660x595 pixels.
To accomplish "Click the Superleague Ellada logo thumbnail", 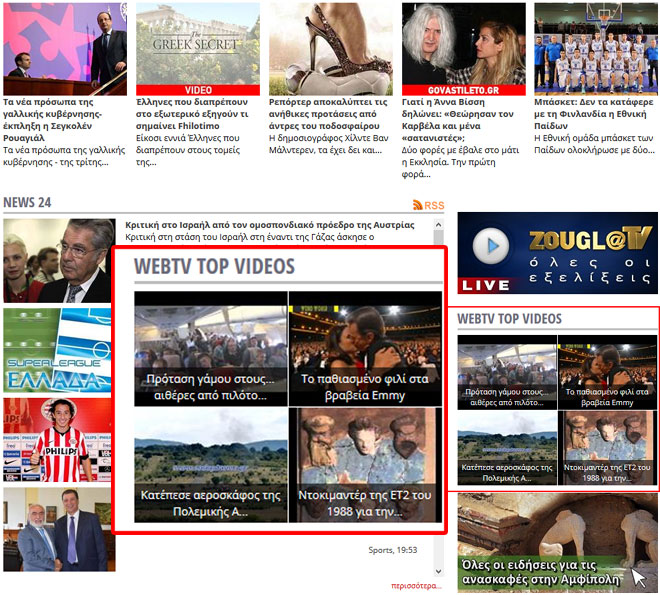I will point(58,351).
